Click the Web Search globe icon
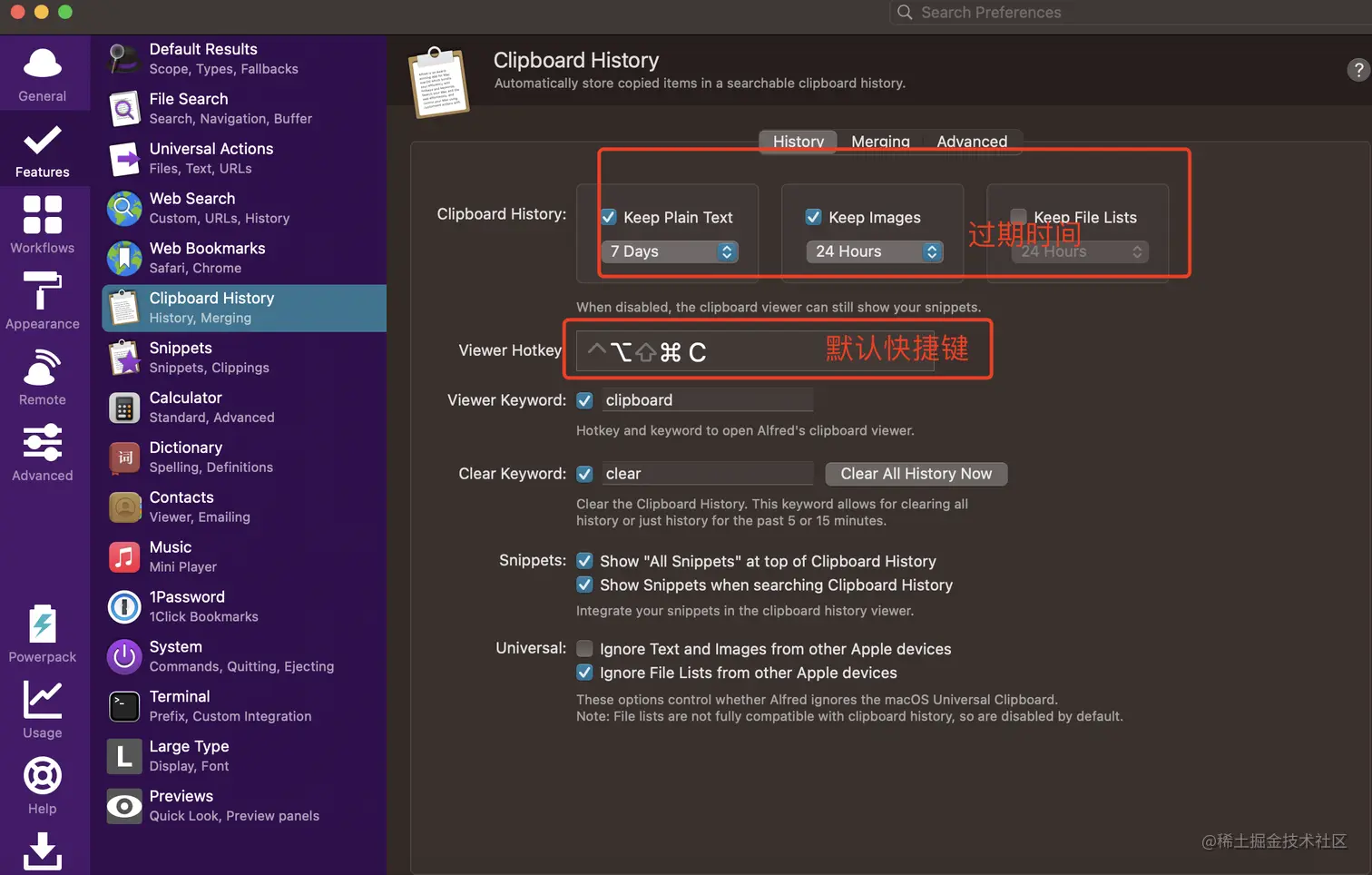Screen dimensions: 1372x875 point(124,209)
